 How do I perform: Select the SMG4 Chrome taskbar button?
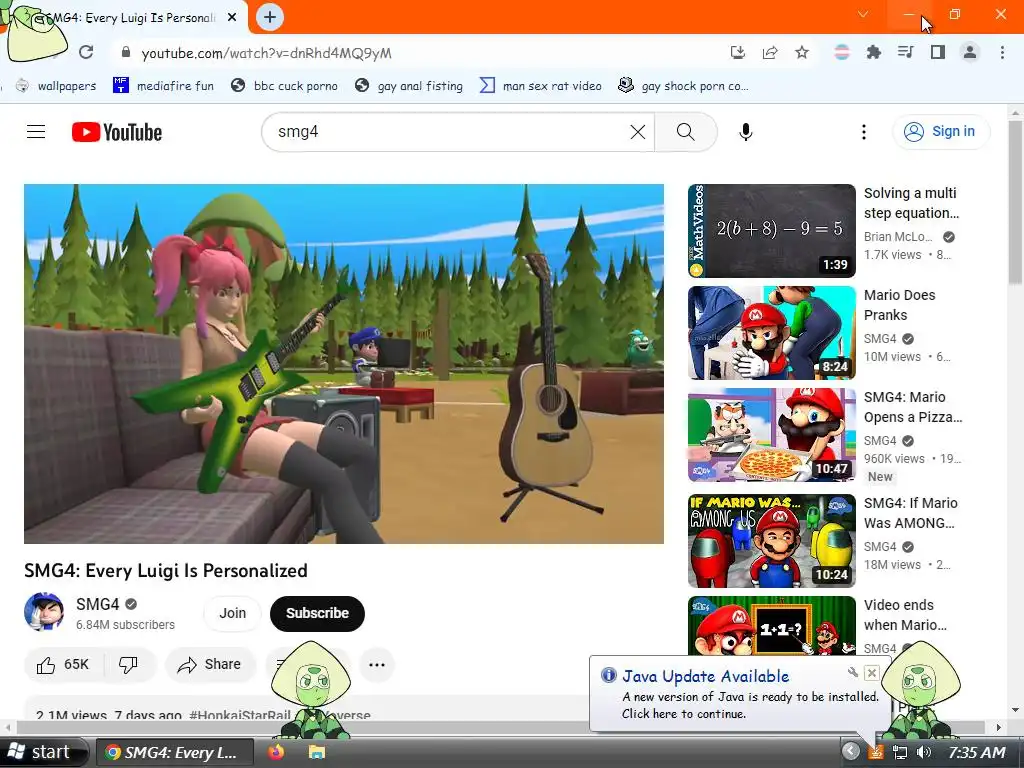pyautogui.click(x=175, y=752)
